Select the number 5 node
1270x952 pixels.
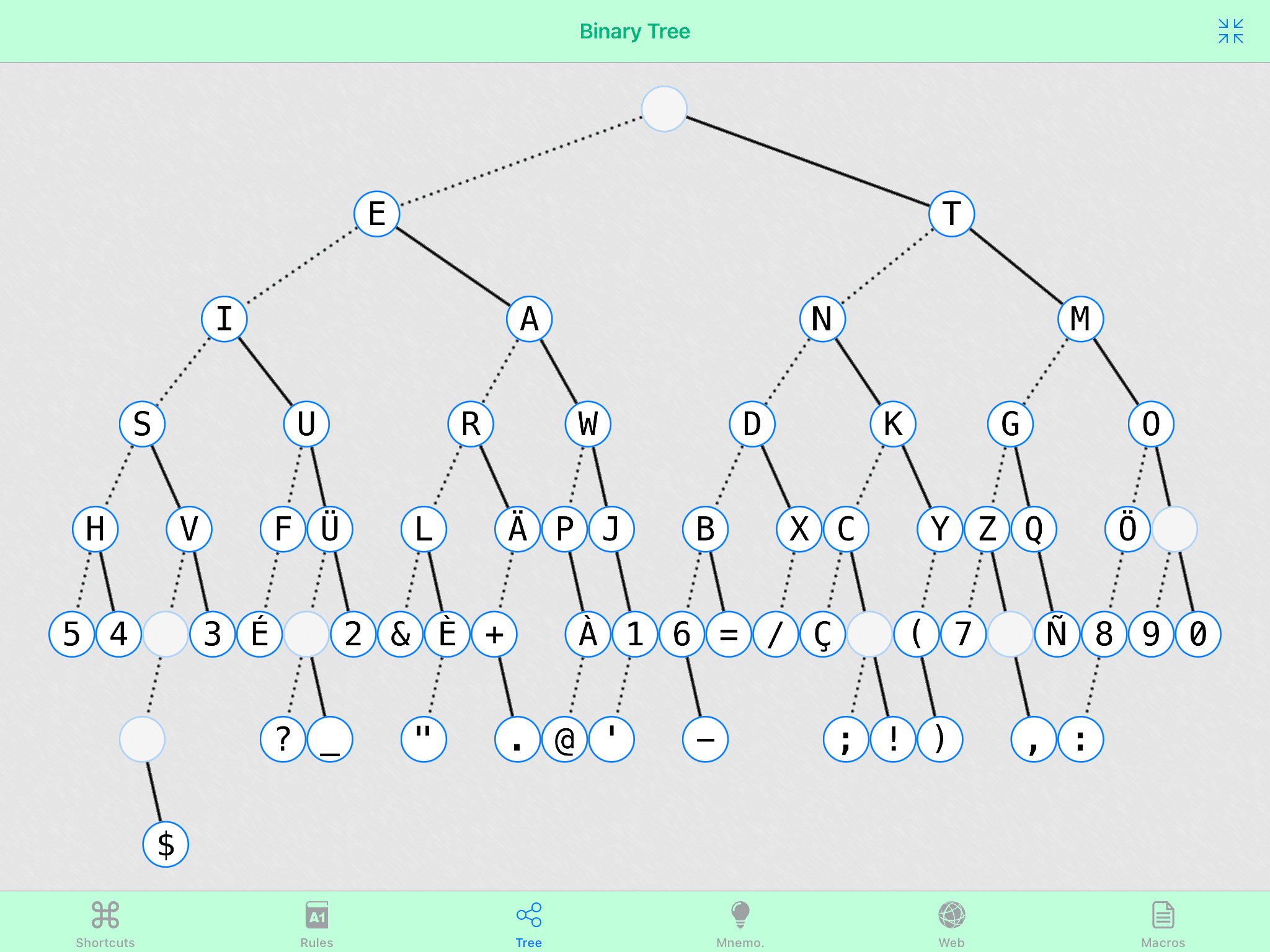72,634
